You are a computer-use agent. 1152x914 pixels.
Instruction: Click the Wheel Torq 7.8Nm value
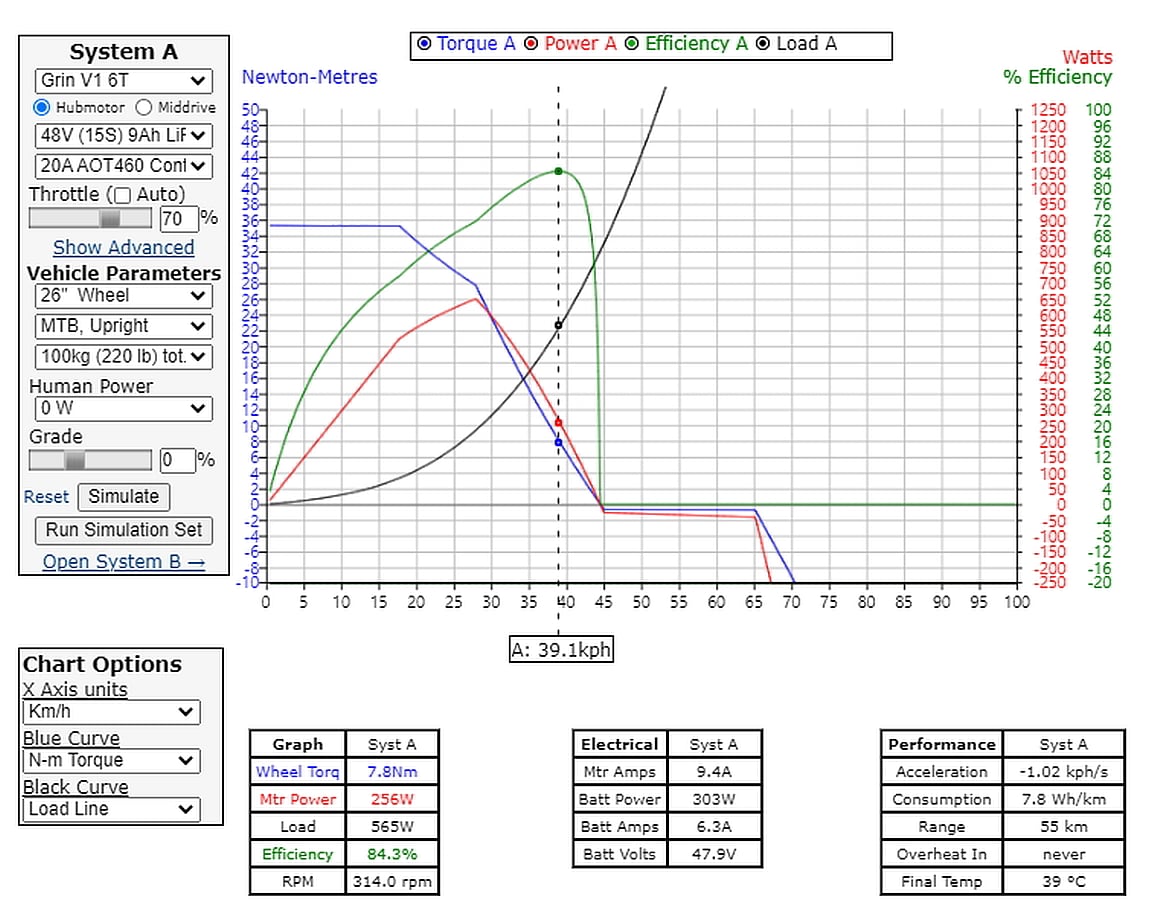point(392,771)
